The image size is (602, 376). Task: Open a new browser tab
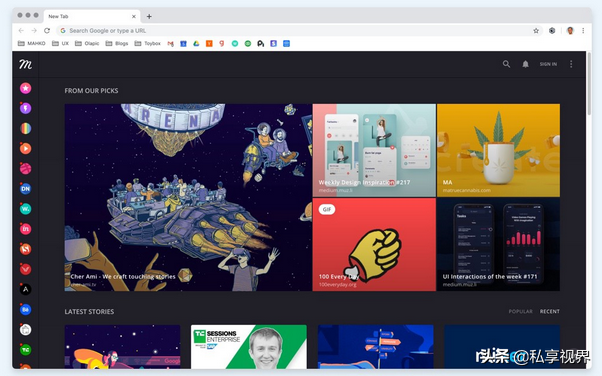pyautogui.click(x=149, y=17)
